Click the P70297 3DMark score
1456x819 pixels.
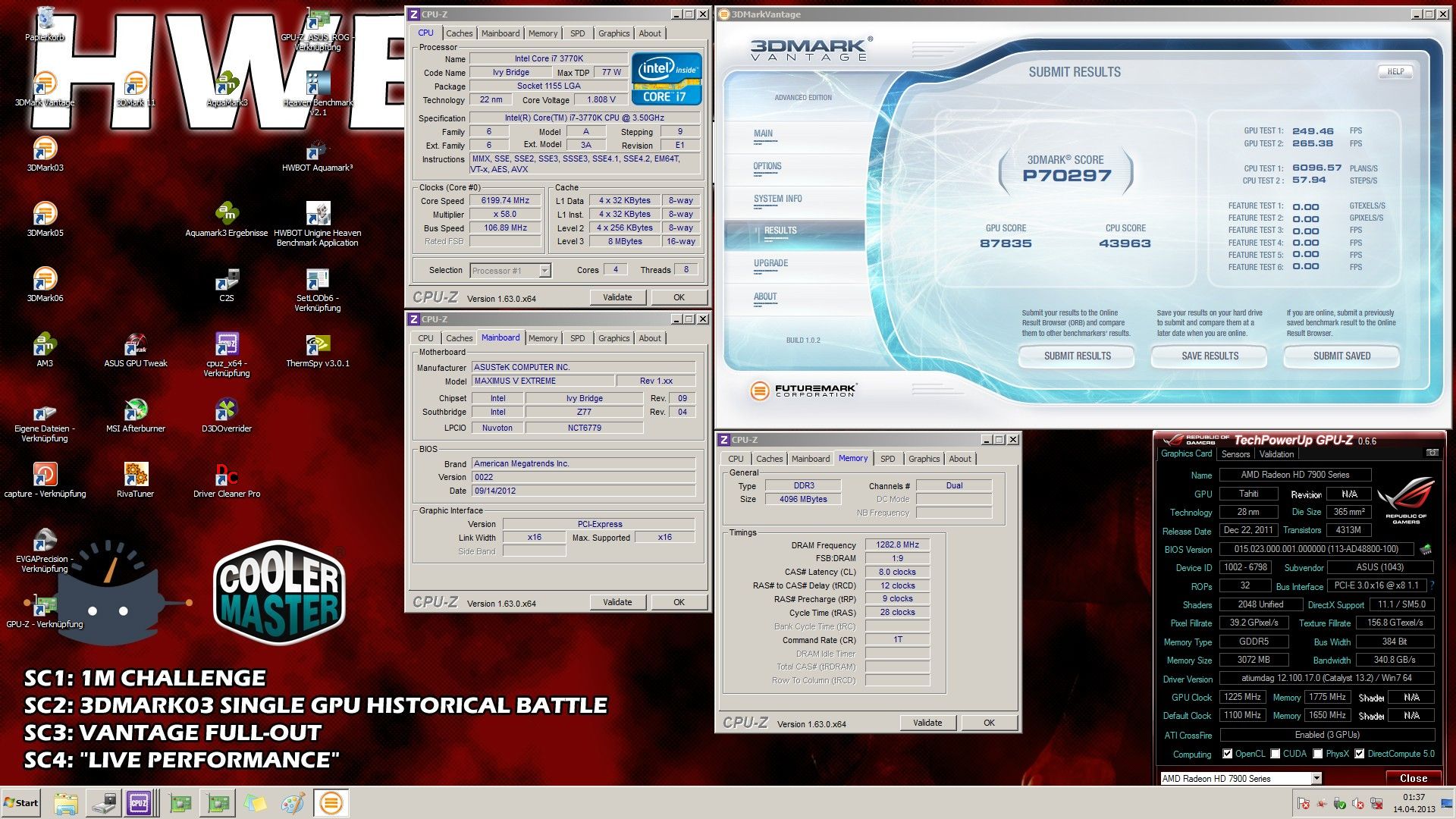[x=1066, y=176]
